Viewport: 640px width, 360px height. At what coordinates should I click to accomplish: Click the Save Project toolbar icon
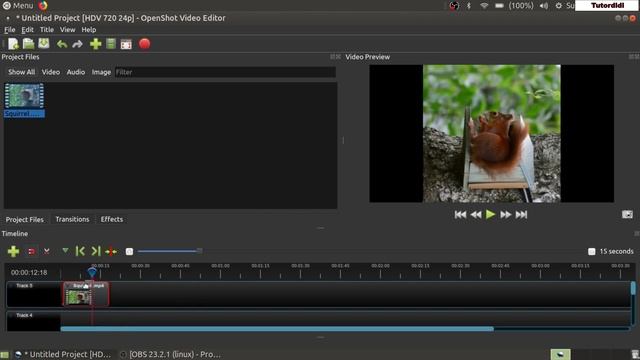44,44
